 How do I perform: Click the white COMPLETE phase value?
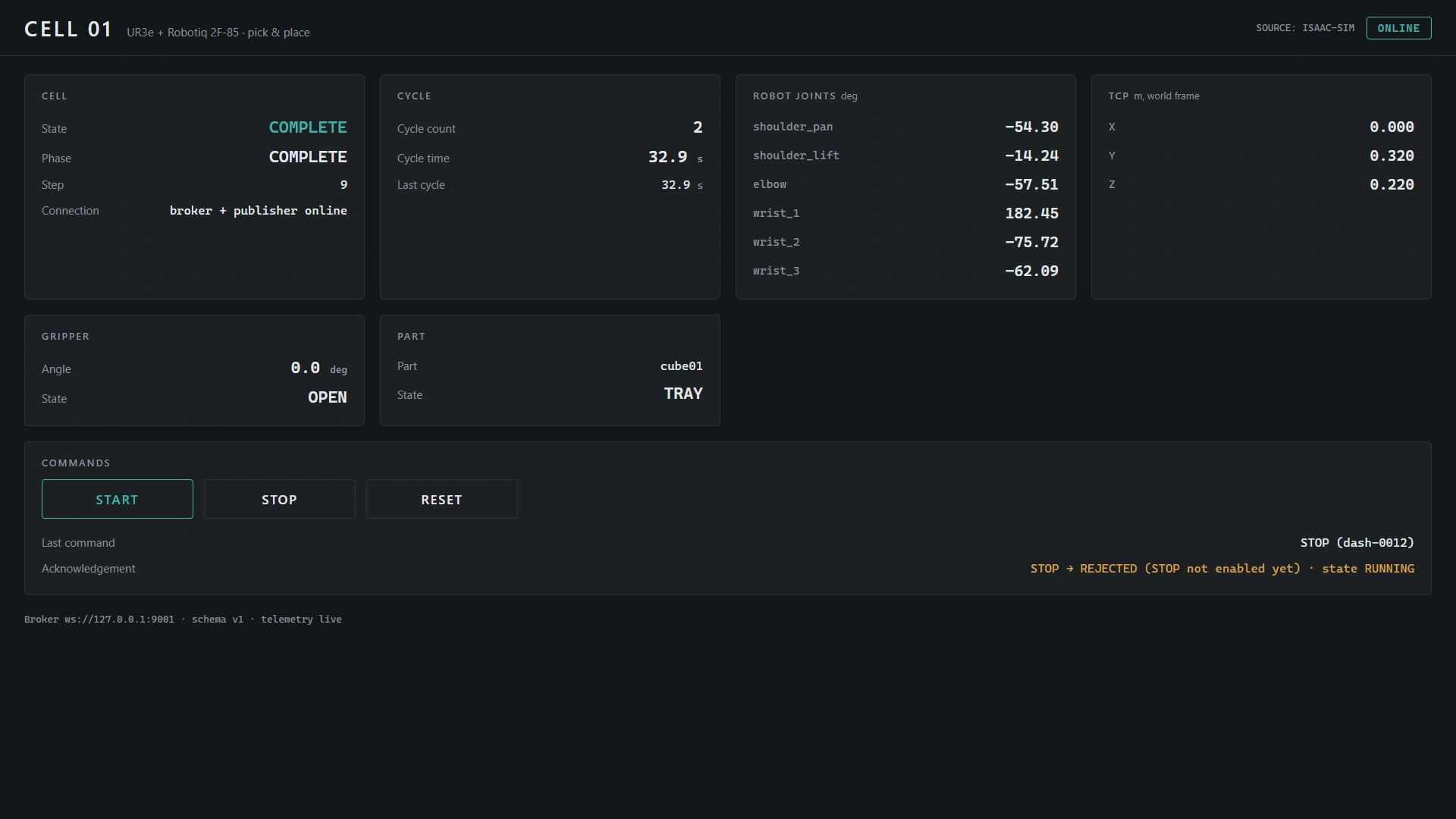(x=308, y=157)
